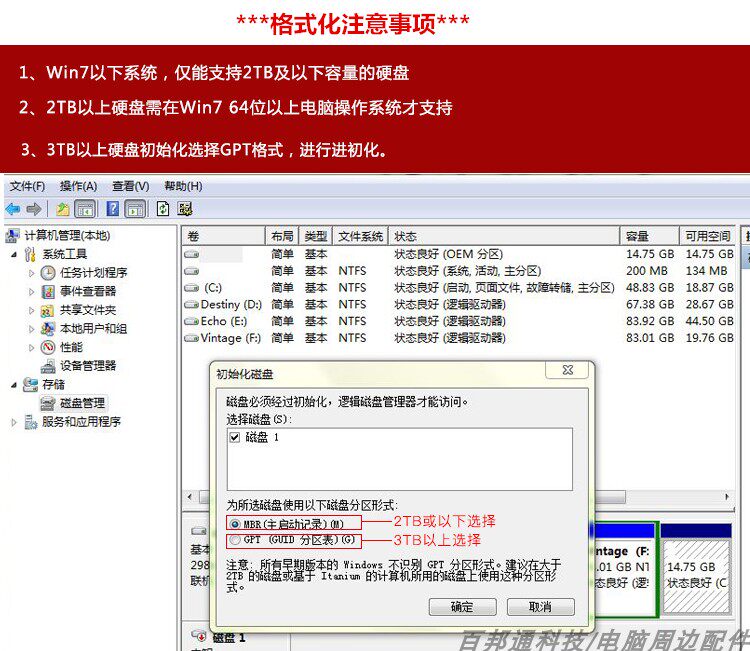Open Task Scheduler (任务计划程序) item
Screen dimensions: 750x651
click(x=94, y=273)
